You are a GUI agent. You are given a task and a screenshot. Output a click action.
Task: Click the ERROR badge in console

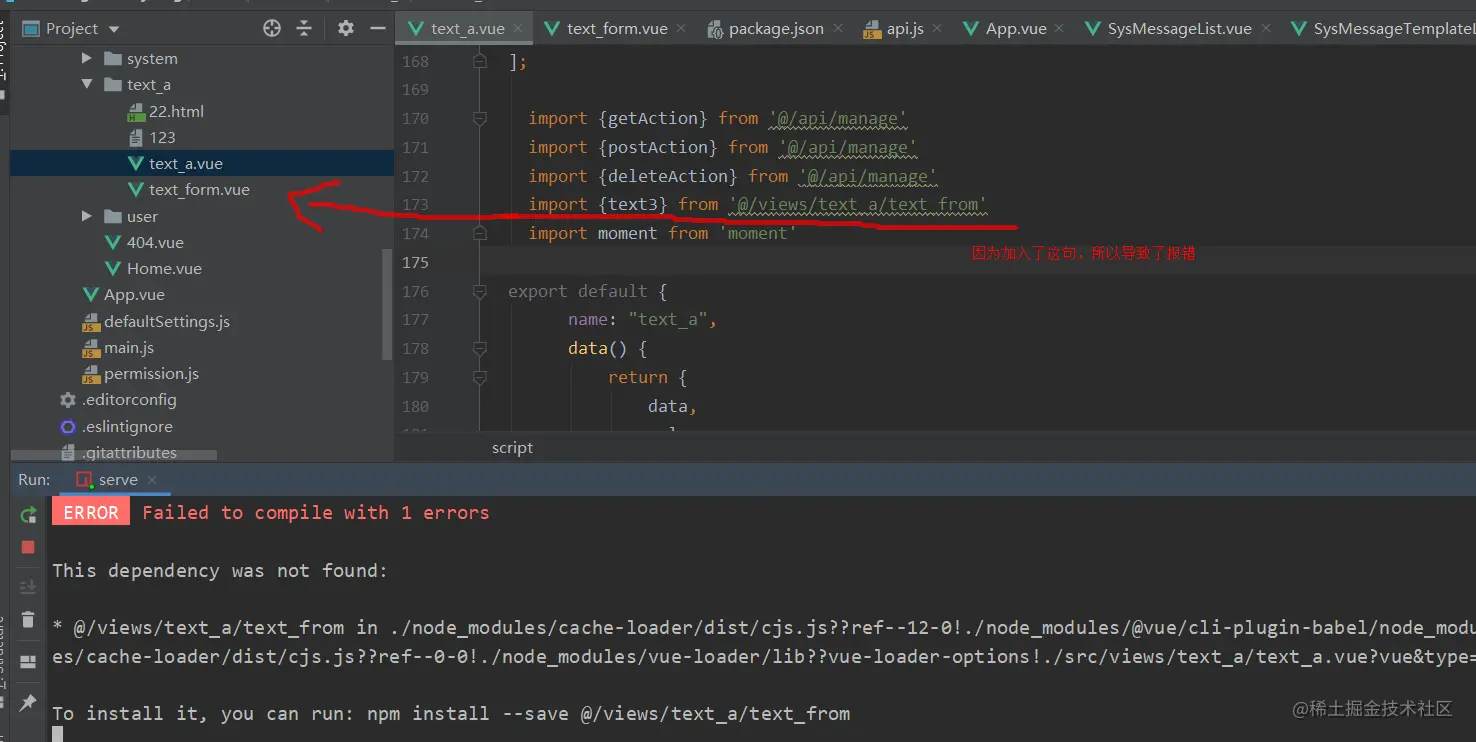tap(90, 513)
